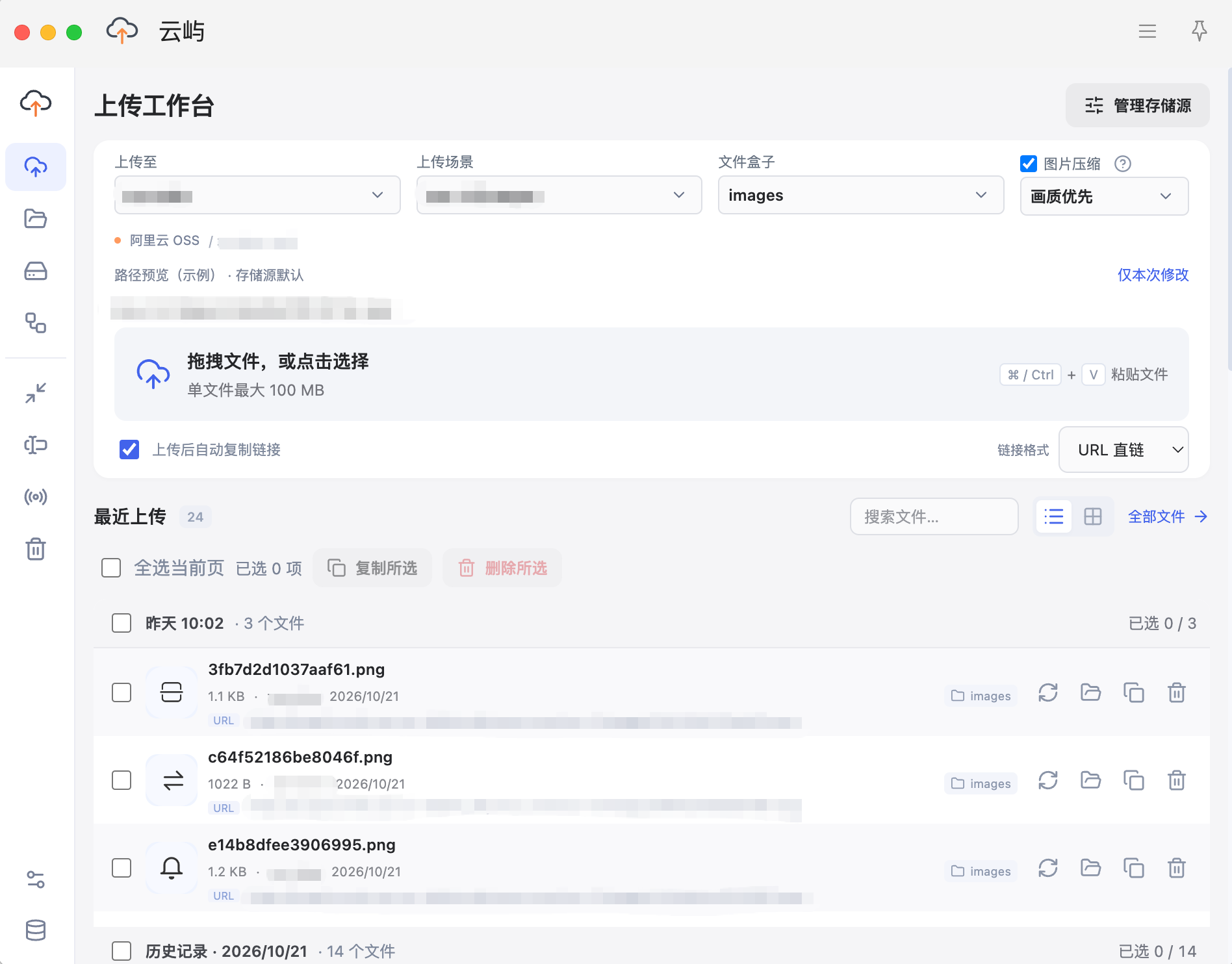The height and width of the screenshot is (964, 1232).
Task: Open the sliders settings sidebar icon
Action: coord(36,880)
